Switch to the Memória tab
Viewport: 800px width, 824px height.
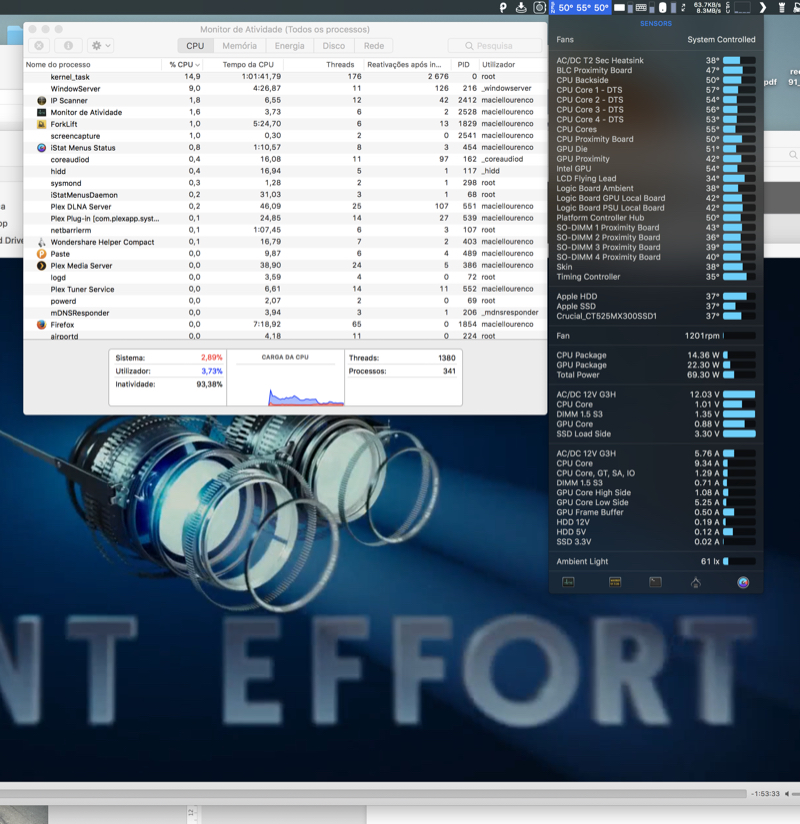239,46
